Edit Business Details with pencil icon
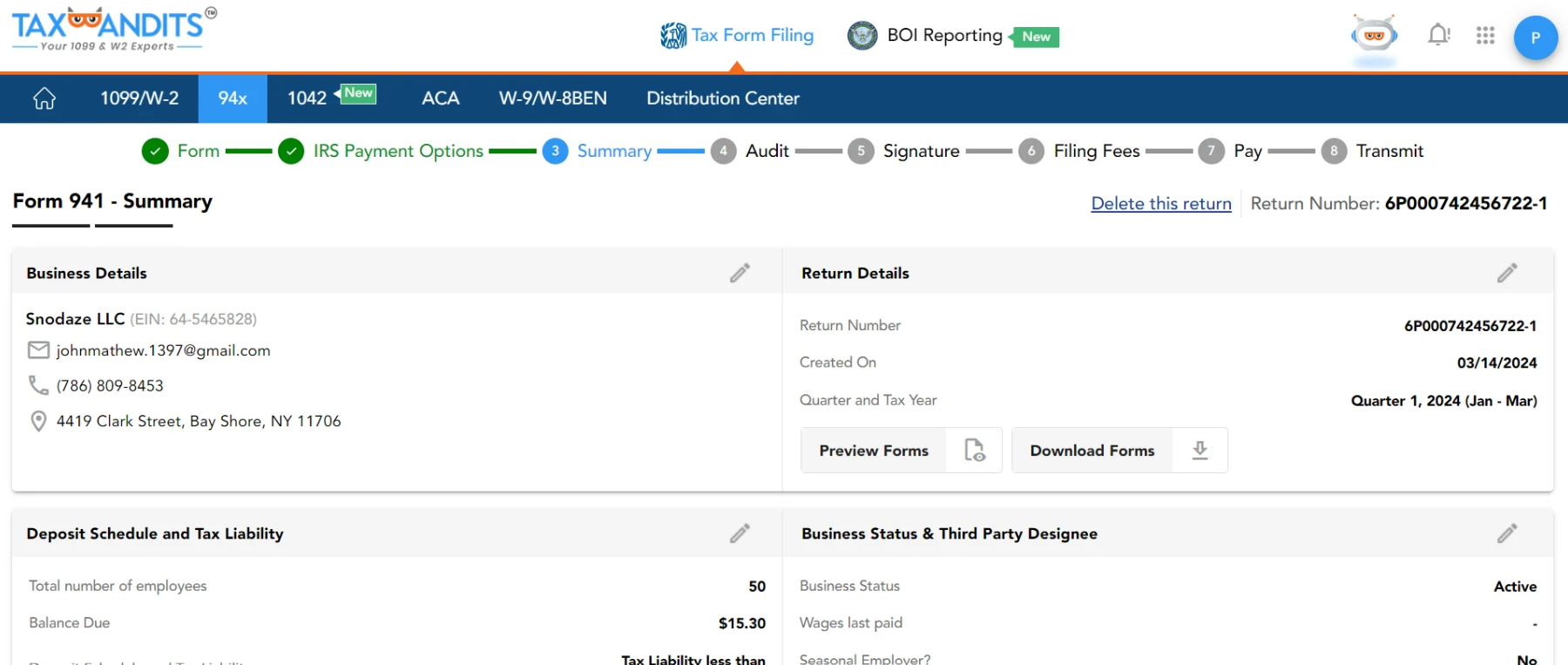This screenshot has width=1568, height=665. [740, 273]
